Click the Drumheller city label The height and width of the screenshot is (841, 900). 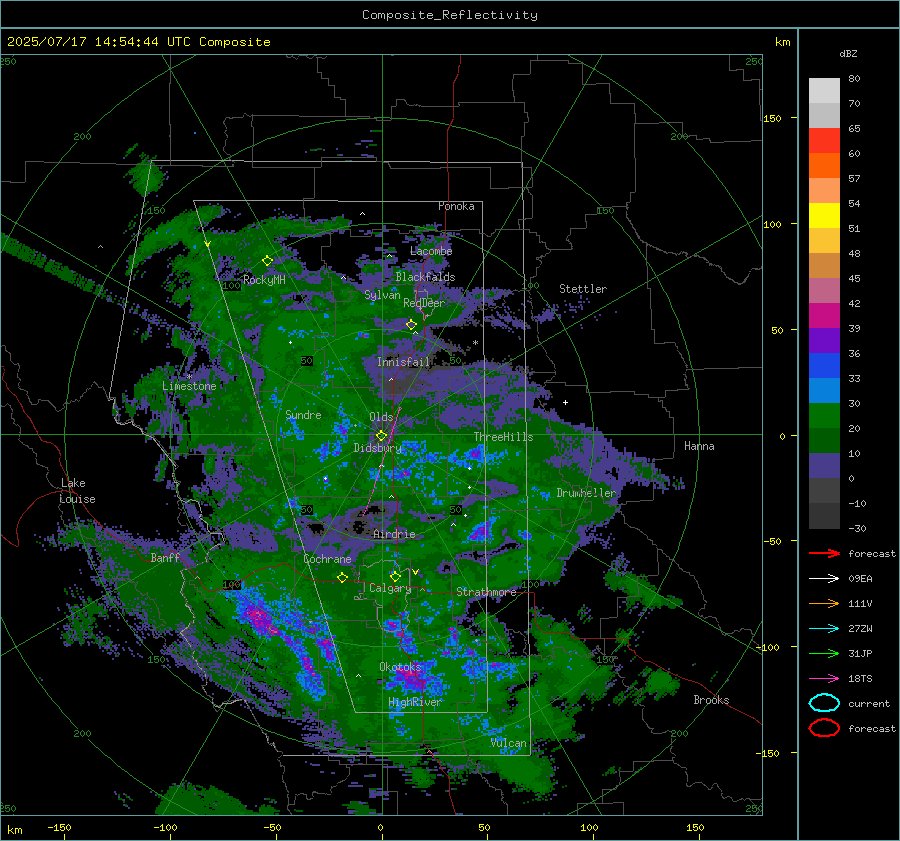(x=586, y=493)
